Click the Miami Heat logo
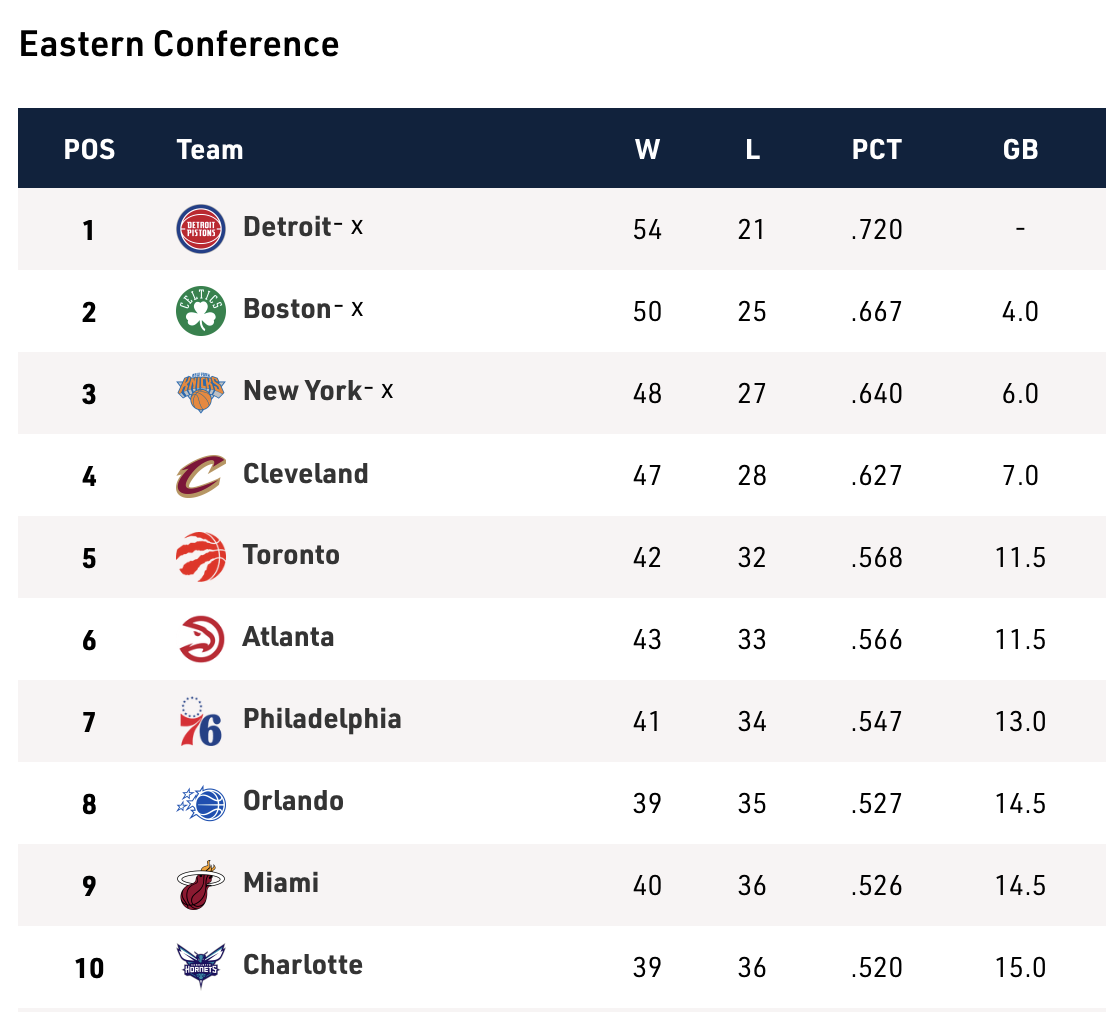1106x1012 pixels. [201, 885]
